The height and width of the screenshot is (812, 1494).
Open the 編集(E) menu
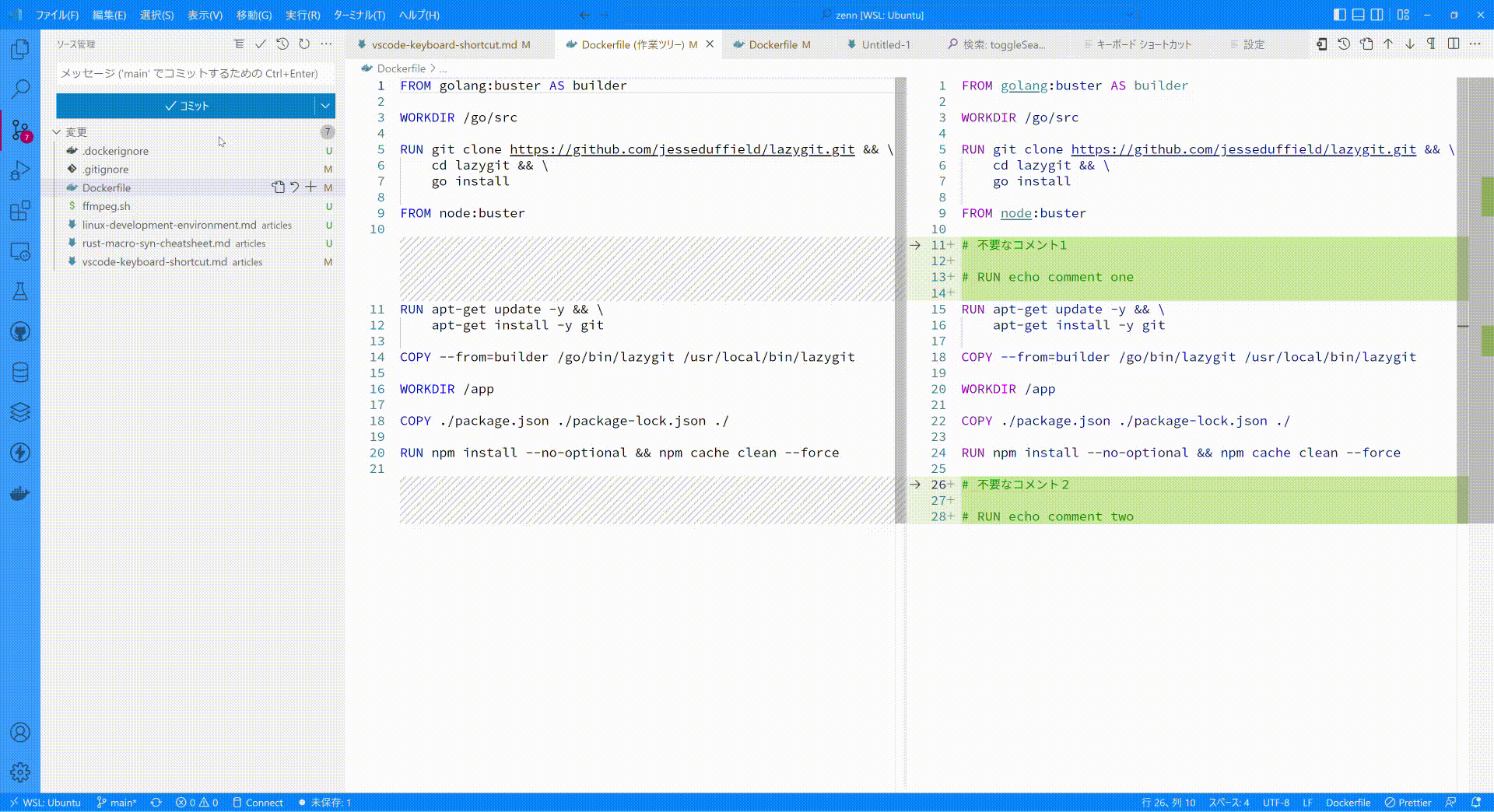coord(109,15)
